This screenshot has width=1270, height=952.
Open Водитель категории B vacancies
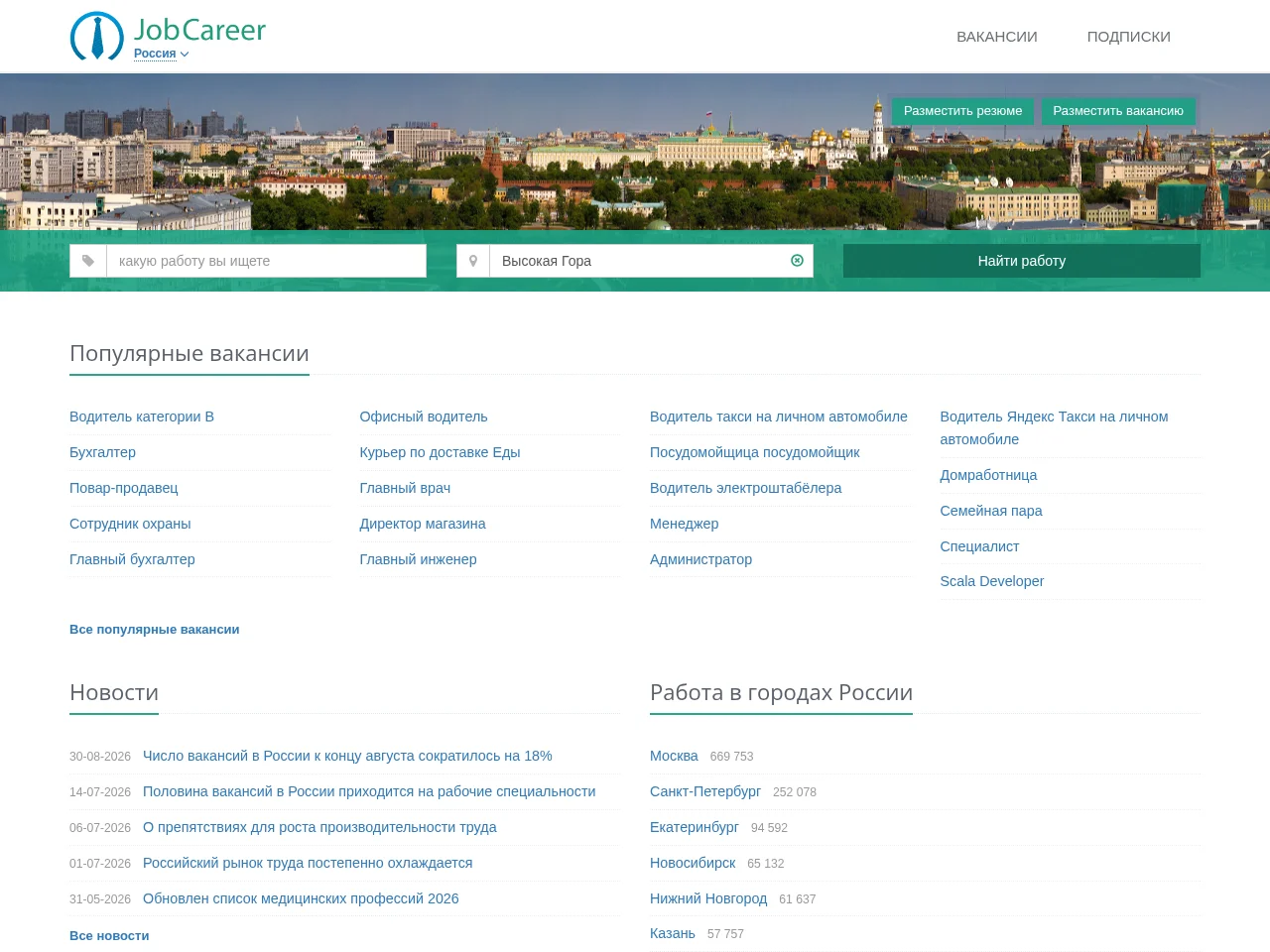142,416
